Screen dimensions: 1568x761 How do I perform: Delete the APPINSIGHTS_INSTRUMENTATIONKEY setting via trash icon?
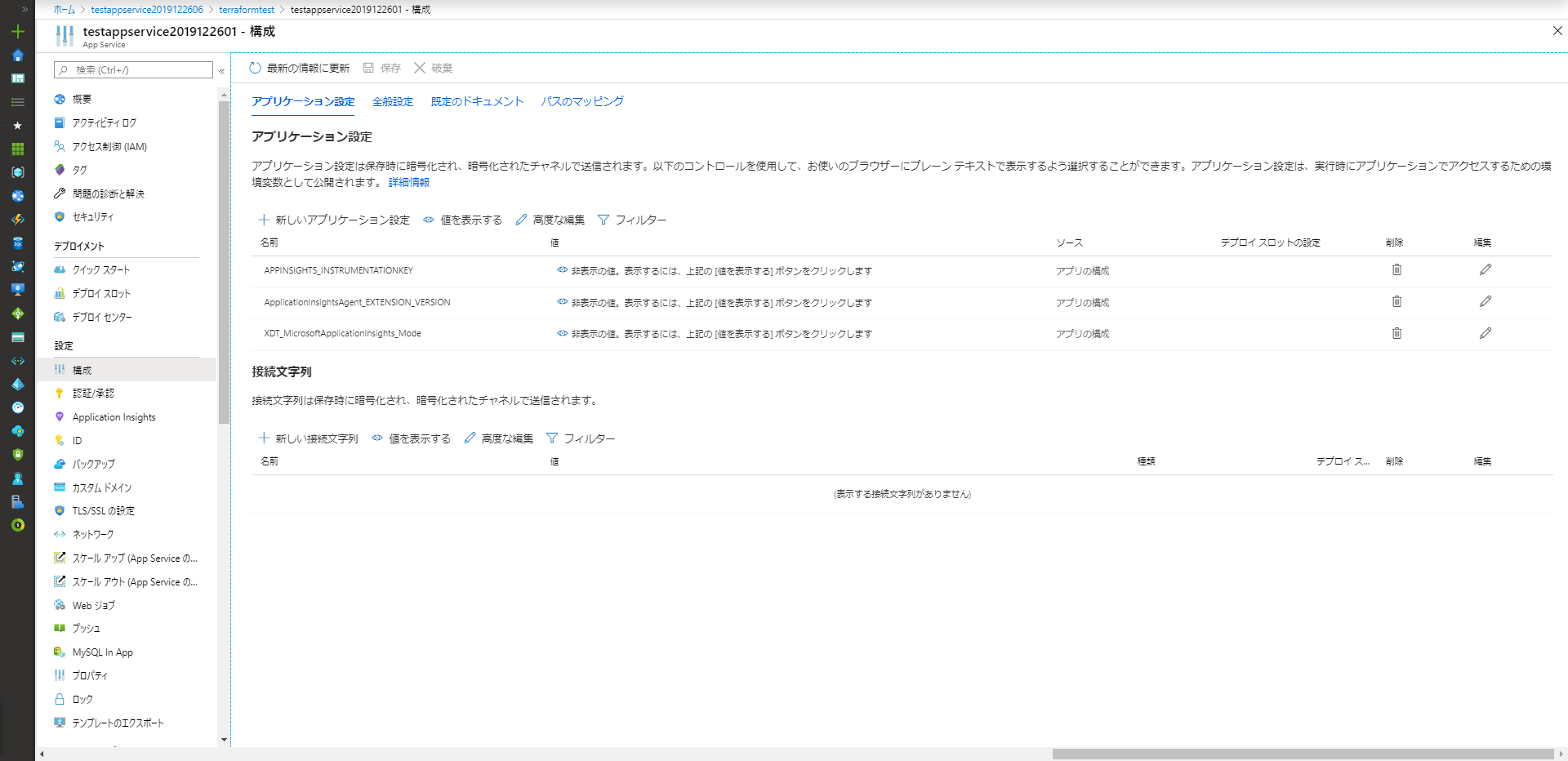1396,270
